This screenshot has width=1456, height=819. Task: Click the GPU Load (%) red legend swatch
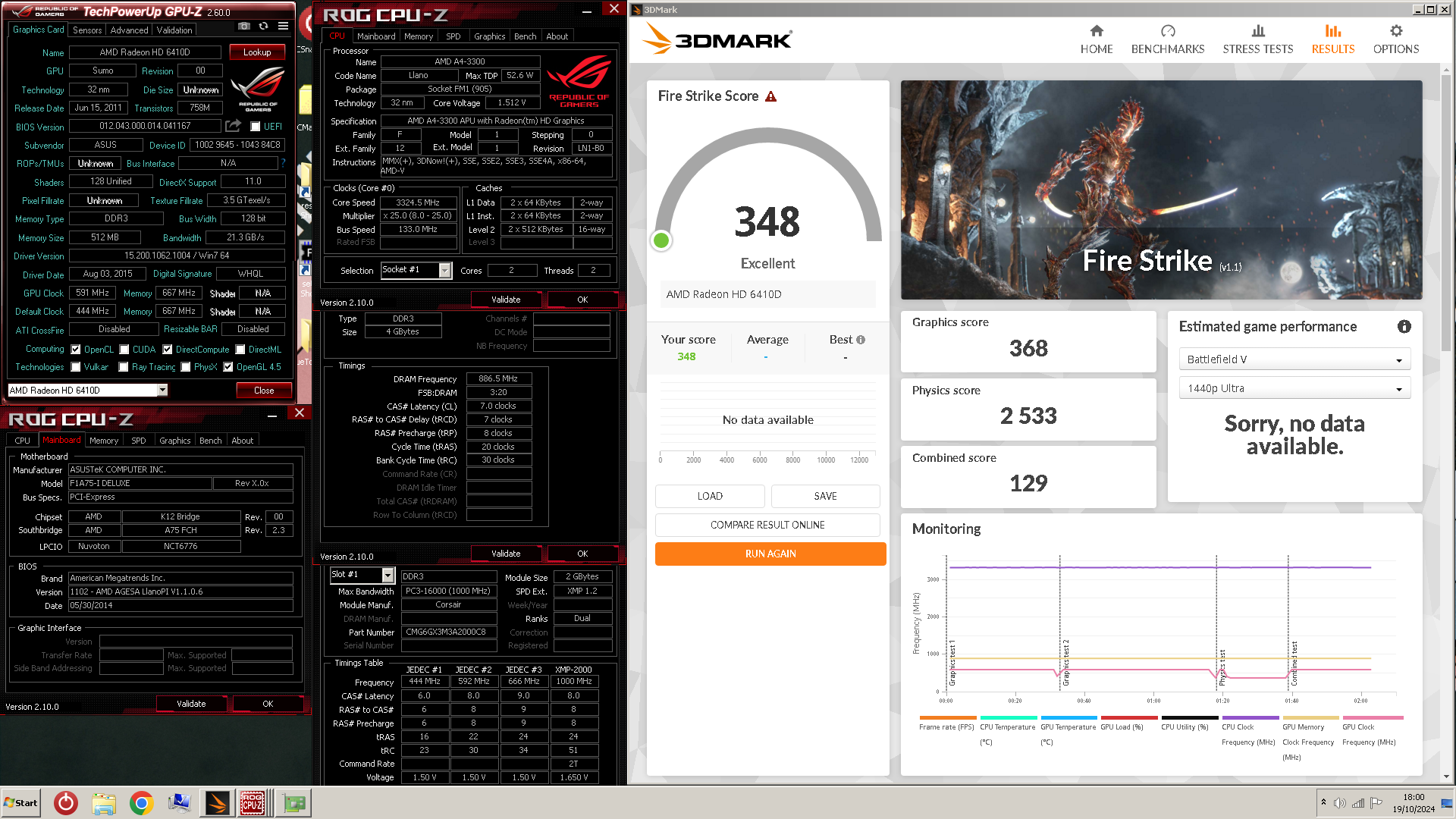coord(1129,717)
